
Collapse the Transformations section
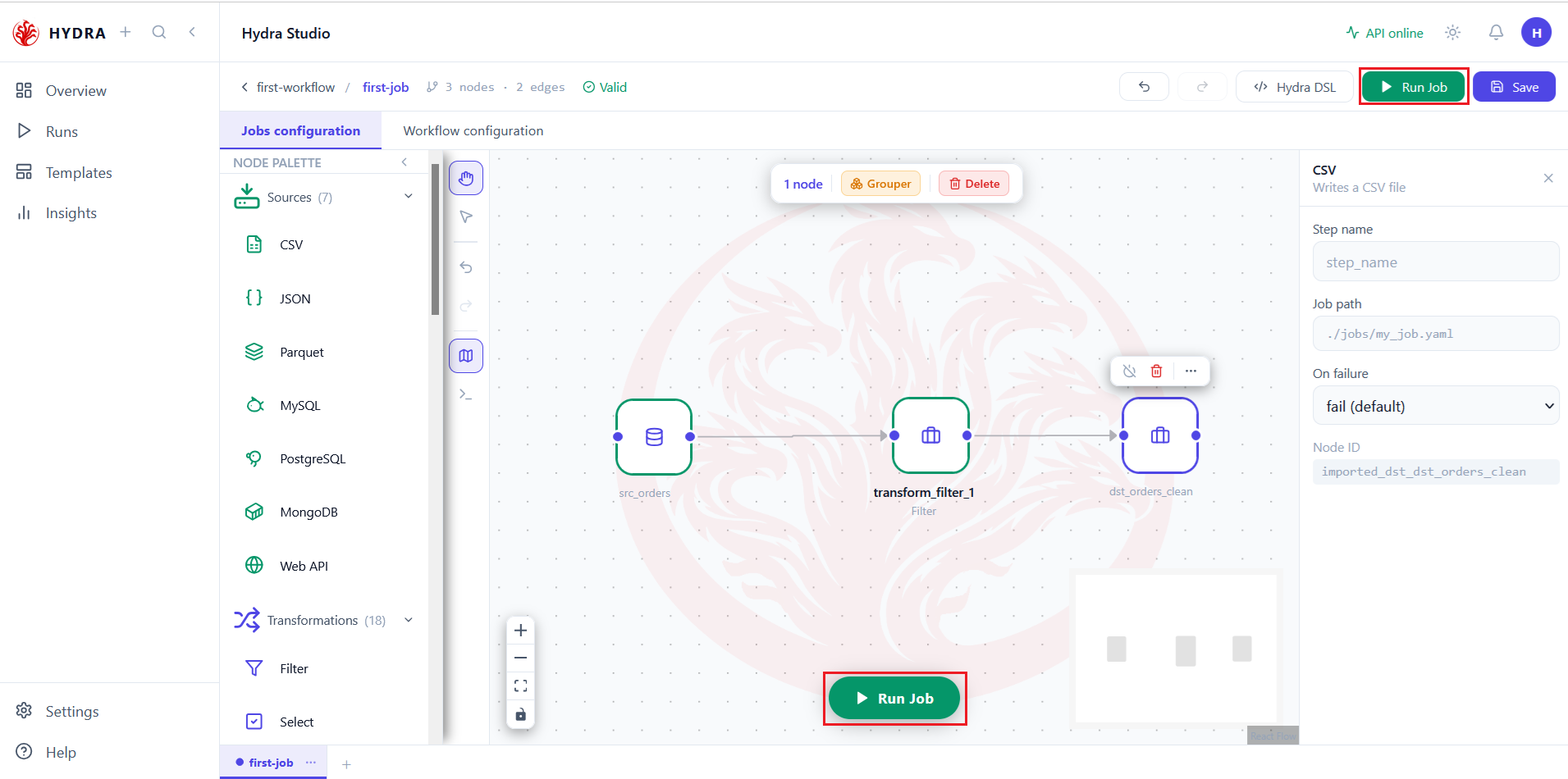[x=409, y=620]
